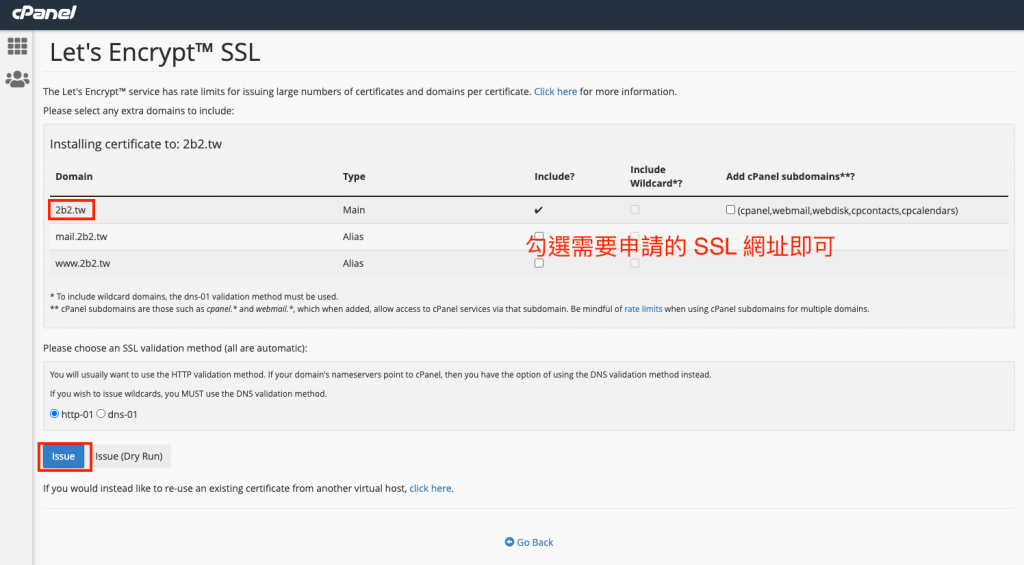Click the 'Alias' type for www.2b2.tw
Image resolution: width=1024 pixels, height=565 pixels.
[353, 263]
